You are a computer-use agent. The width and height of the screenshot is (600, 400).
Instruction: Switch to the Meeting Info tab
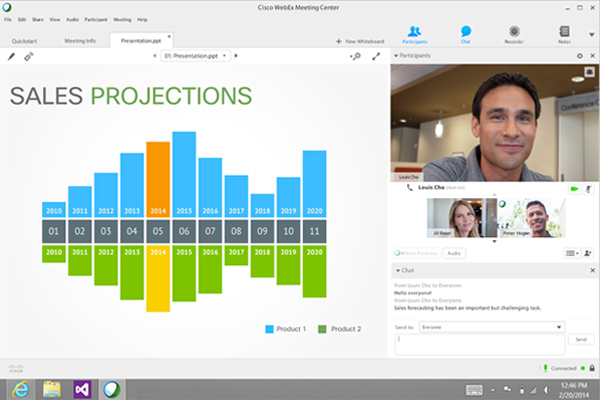pos(80,41)
